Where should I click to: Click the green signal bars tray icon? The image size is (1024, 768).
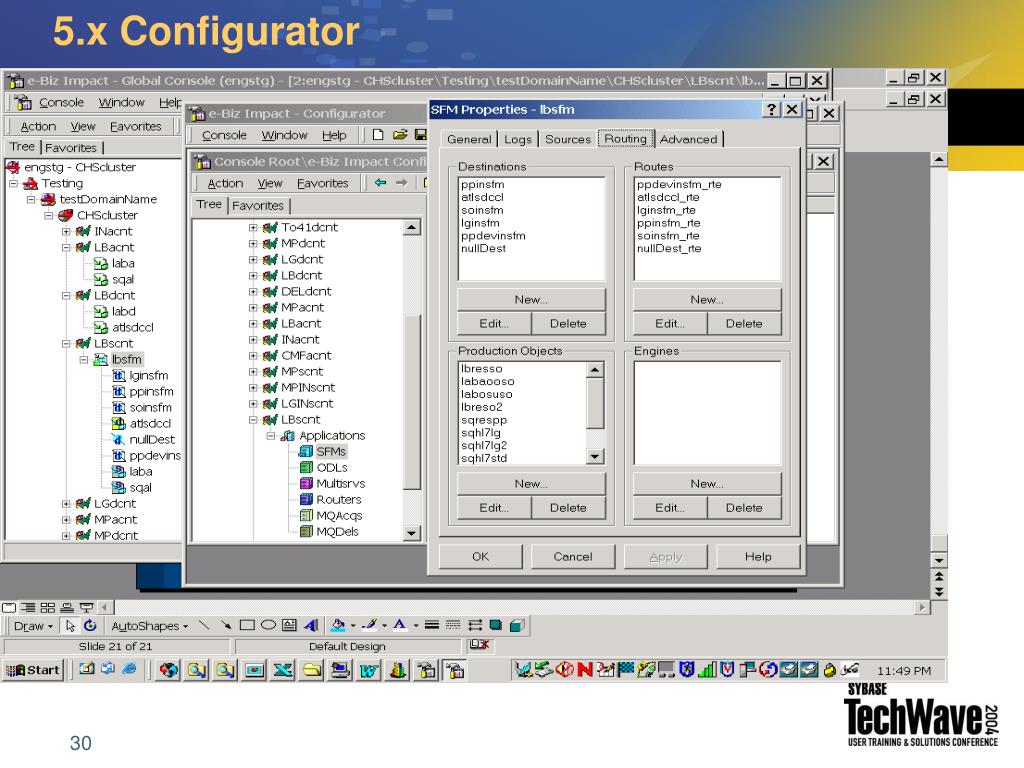(707, 669)
